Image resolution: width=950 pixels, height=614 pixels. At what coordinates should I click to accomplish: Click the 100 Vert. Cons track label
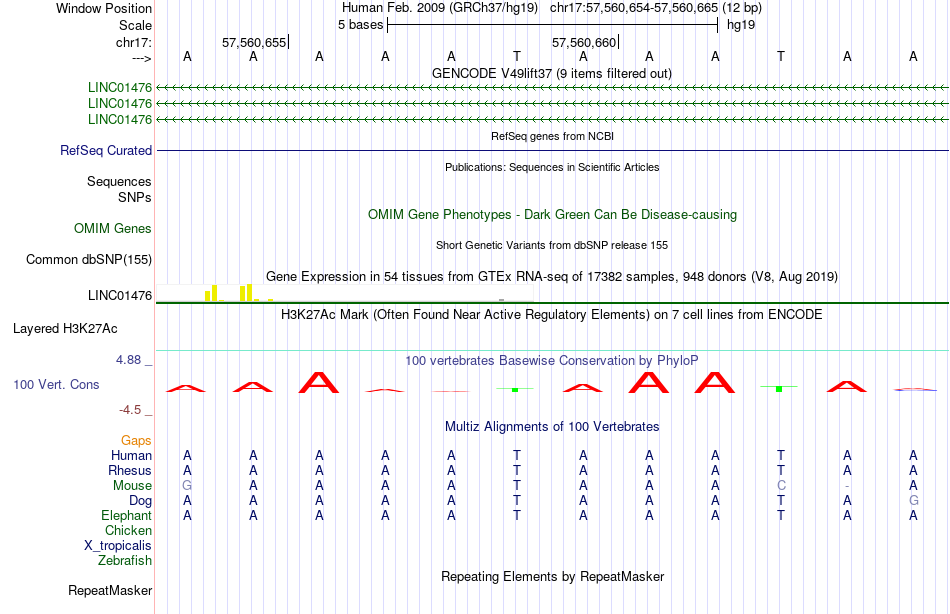(x=56, y=384)
